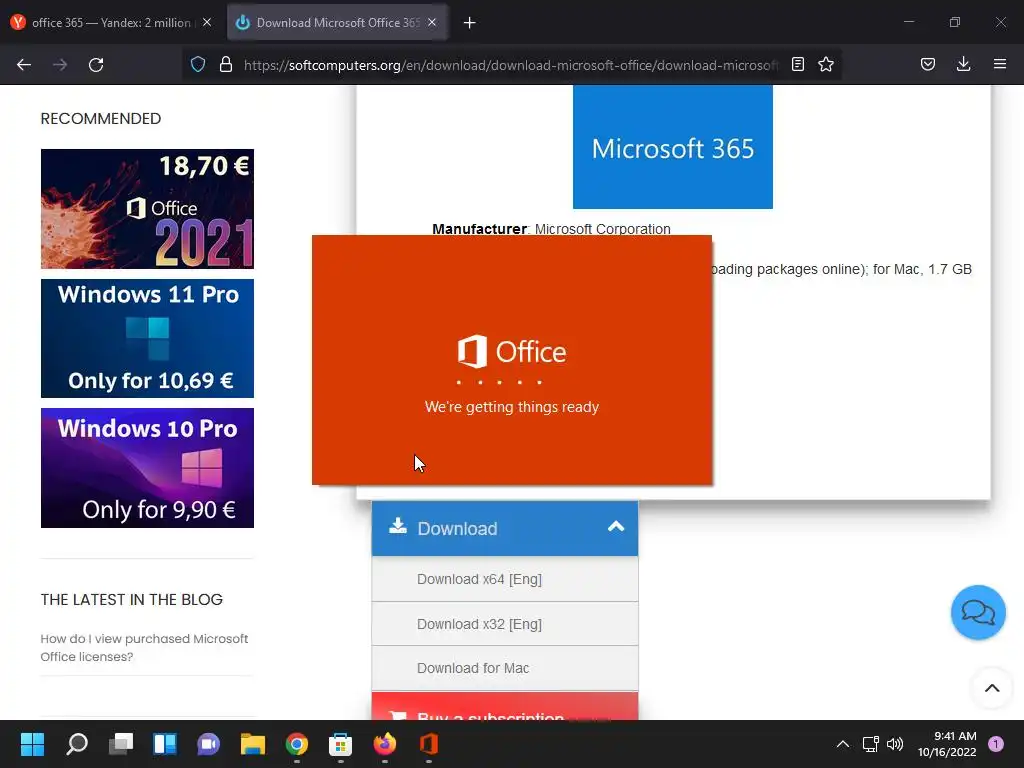Reload the current page
The width and height of the screenshot is (1024, 768).
tap(96, 65)
